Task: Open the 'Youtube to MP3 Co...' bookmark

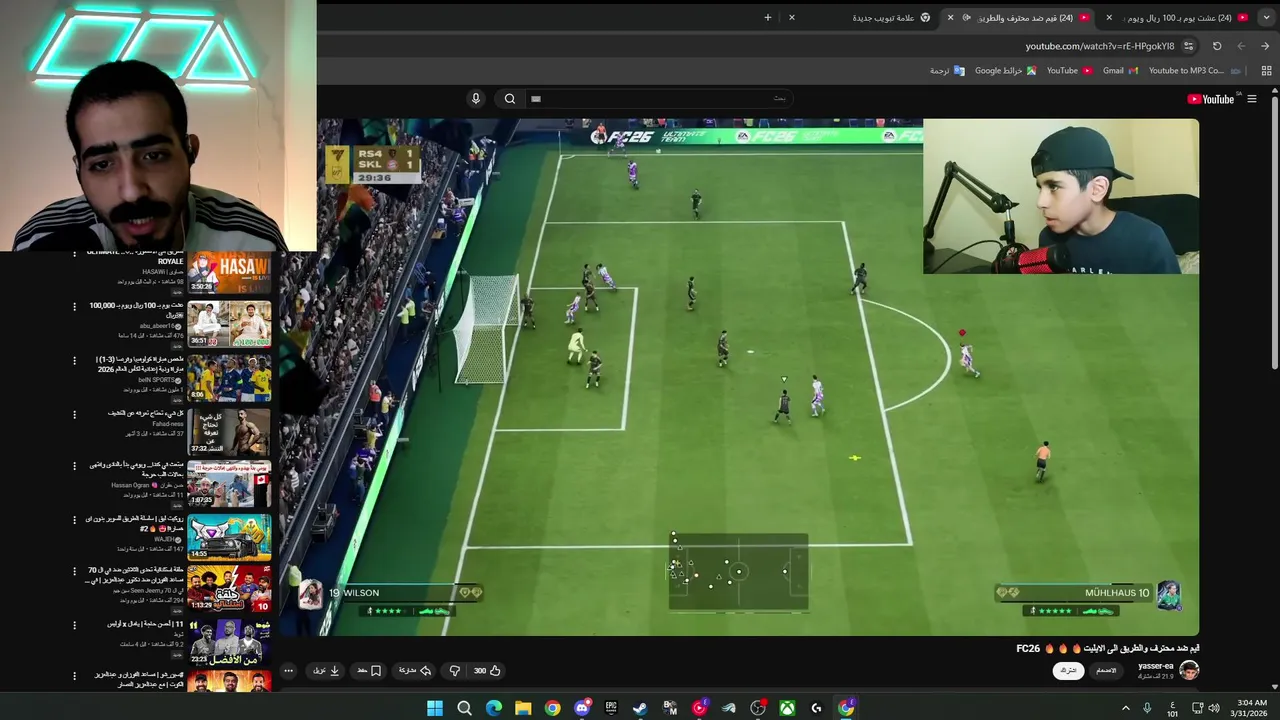Action: (x=1195, y=71)
